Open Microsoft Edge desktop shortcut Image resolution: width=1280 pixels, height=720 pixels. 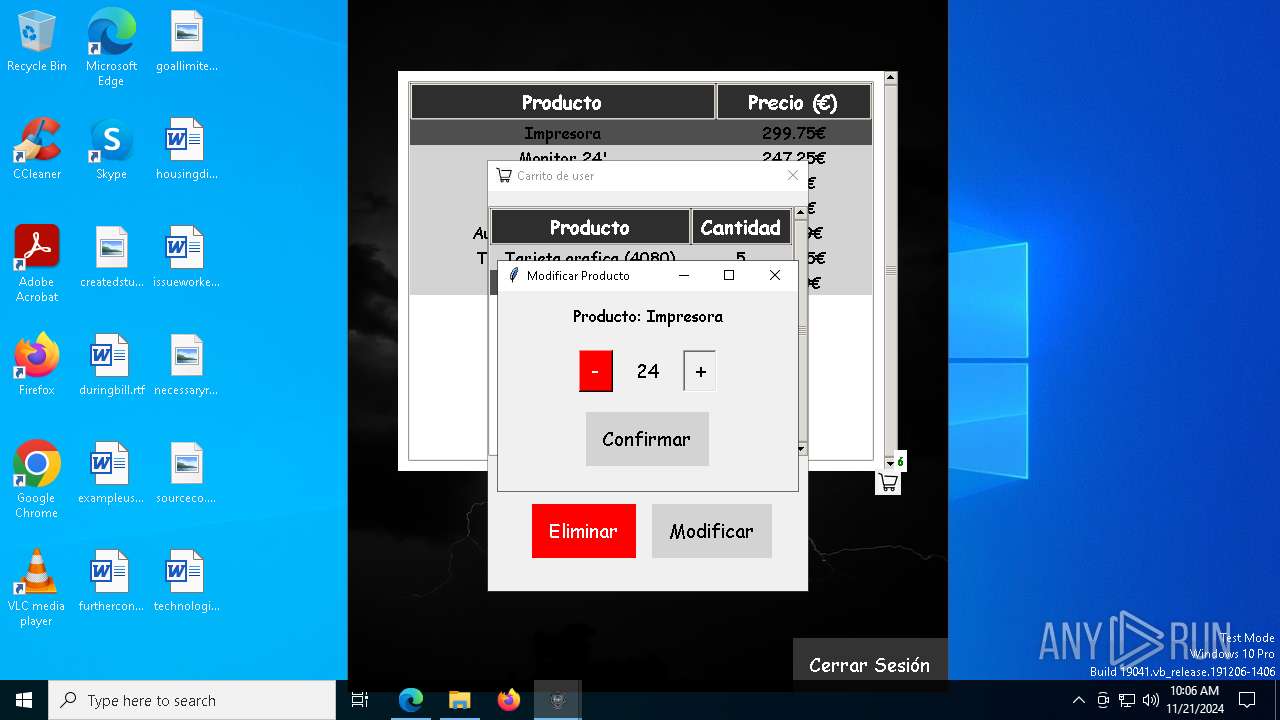click(111, 47)
